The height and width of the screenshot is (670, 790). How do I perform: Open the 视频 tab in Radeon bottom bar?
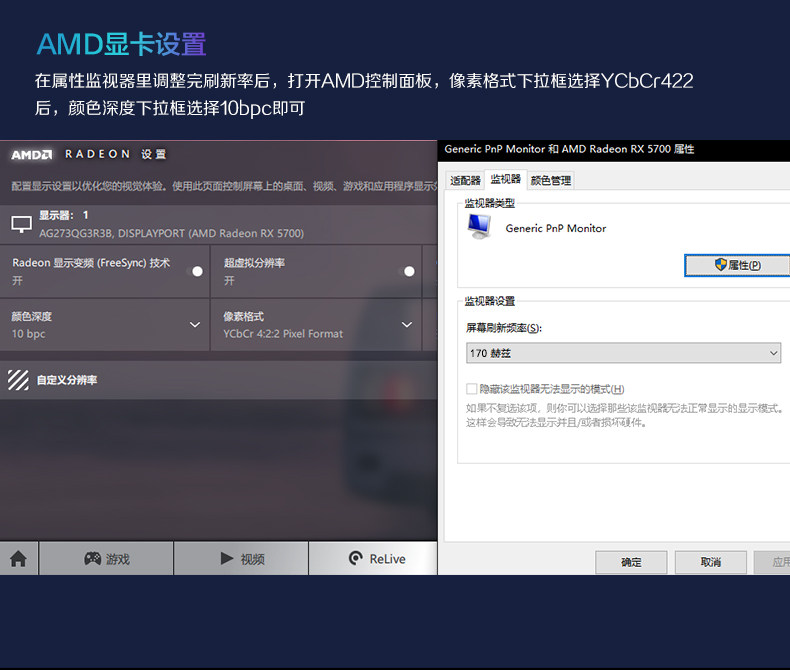241,559
